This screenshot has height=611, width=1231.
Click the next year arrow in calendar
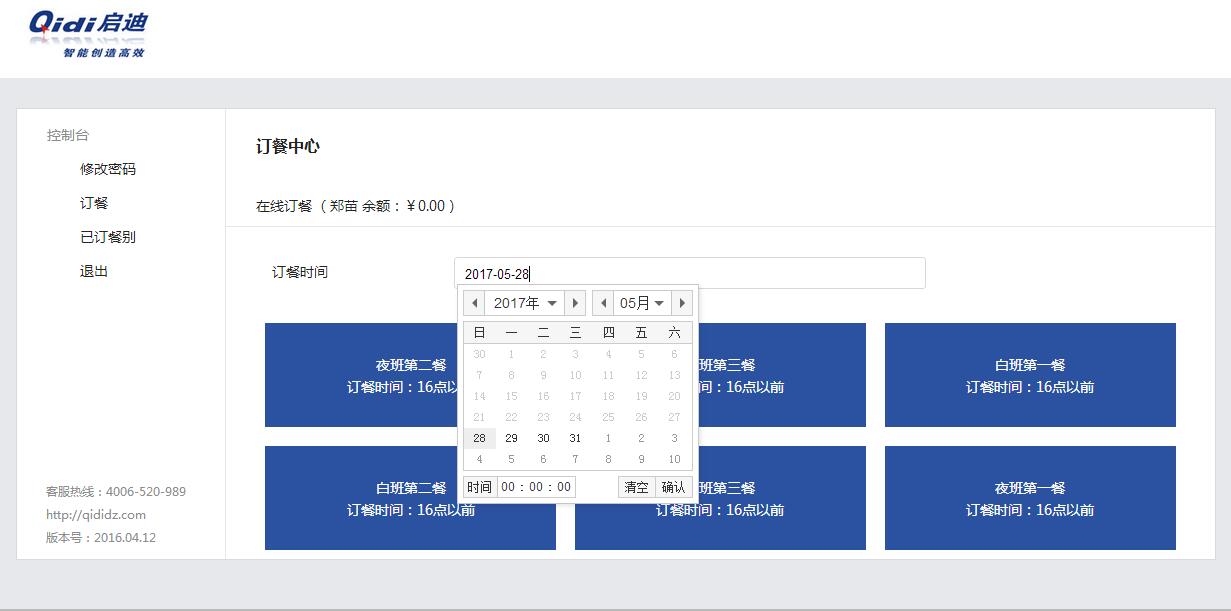[x=575, y=303]
